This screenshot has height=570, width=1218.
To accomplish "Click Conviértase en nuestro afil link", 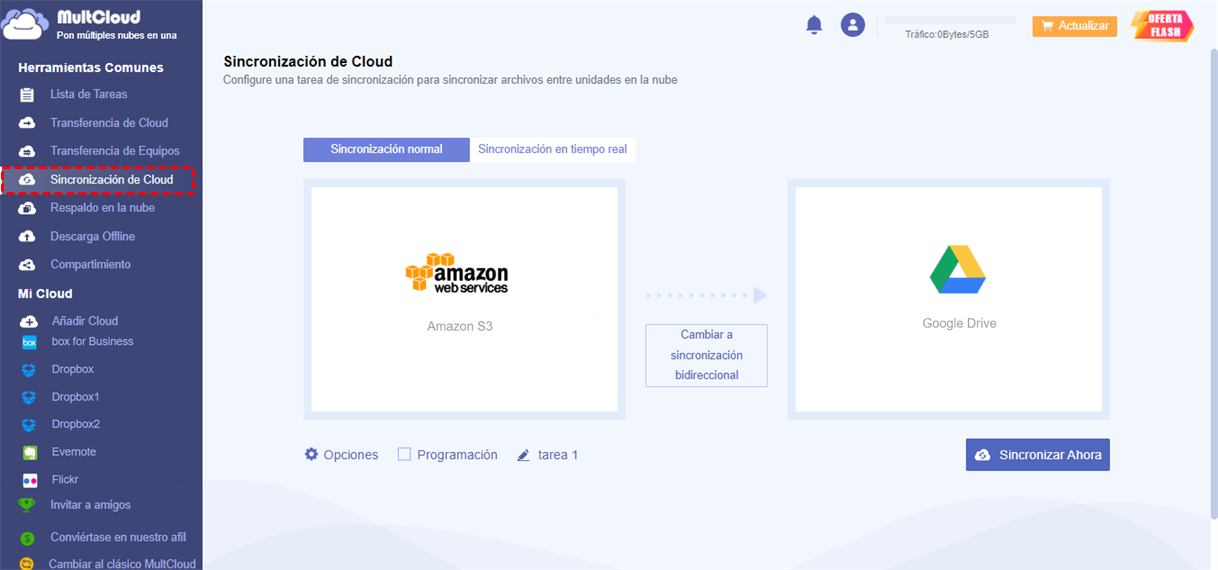I will tap(118, 537).
